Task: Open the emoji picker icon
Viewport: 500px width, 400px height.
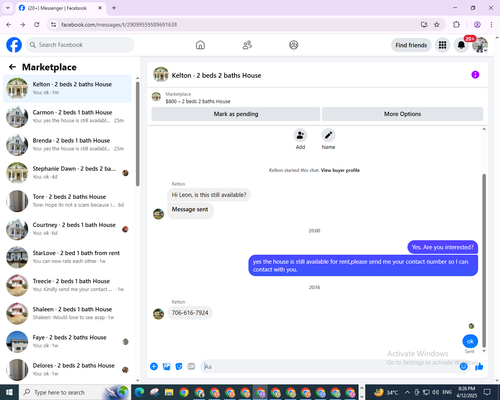Action: tap(463, 367)
